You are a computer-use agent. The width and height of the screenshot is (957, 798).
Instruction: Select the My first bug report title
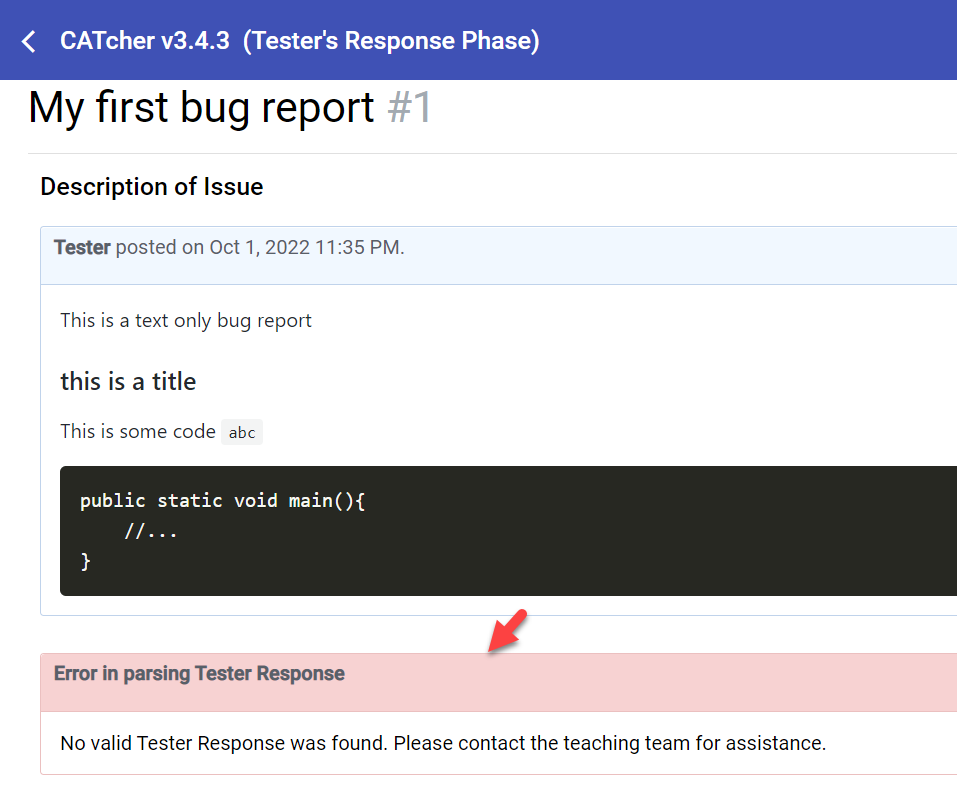click(200, 107)
